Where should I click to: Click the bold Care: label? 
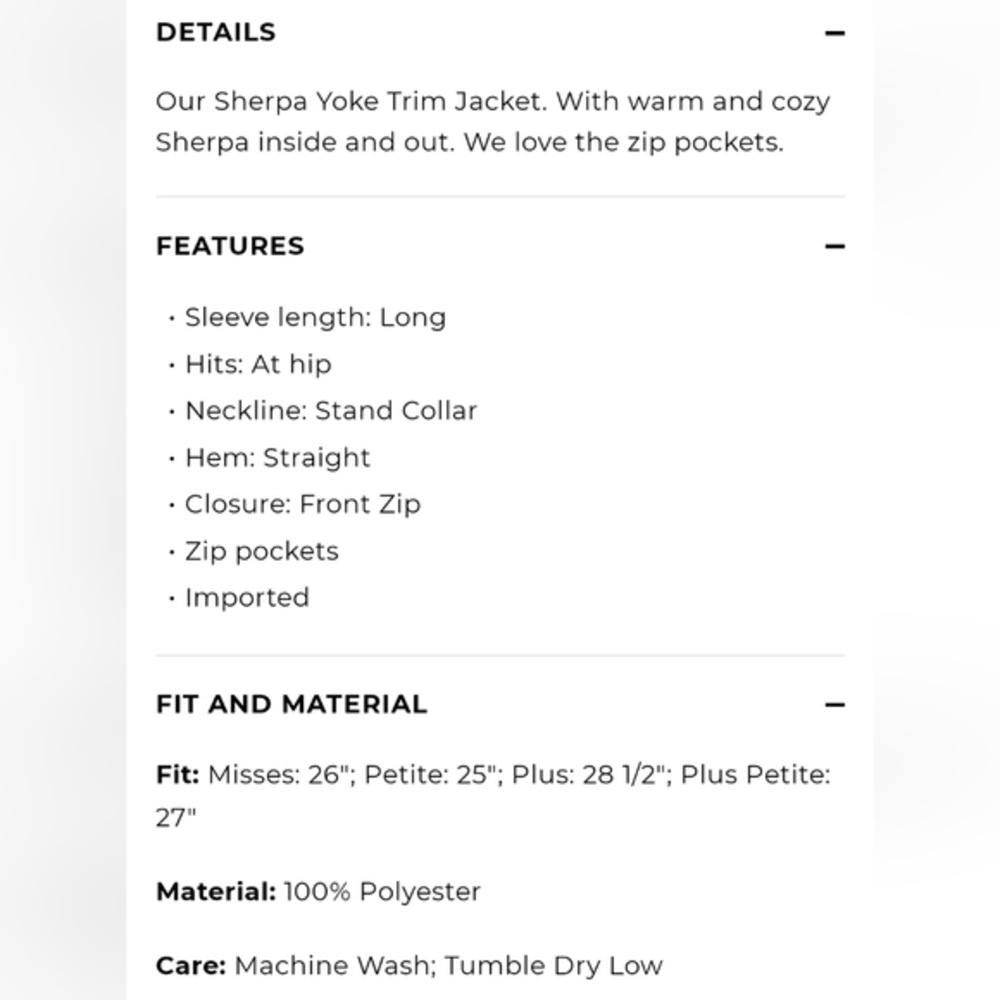coord(191,966)
